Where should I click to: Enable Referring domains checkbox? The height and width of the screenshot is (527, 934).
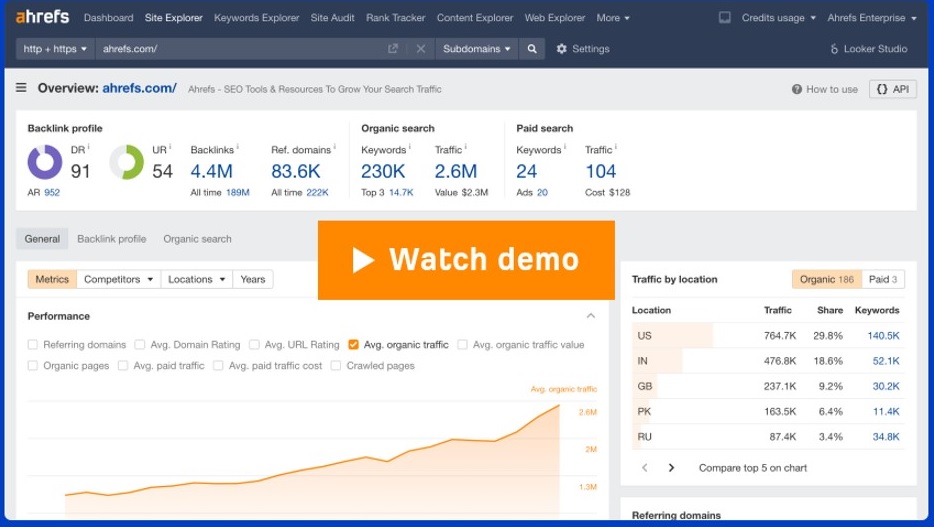click(x=33, y=345)
